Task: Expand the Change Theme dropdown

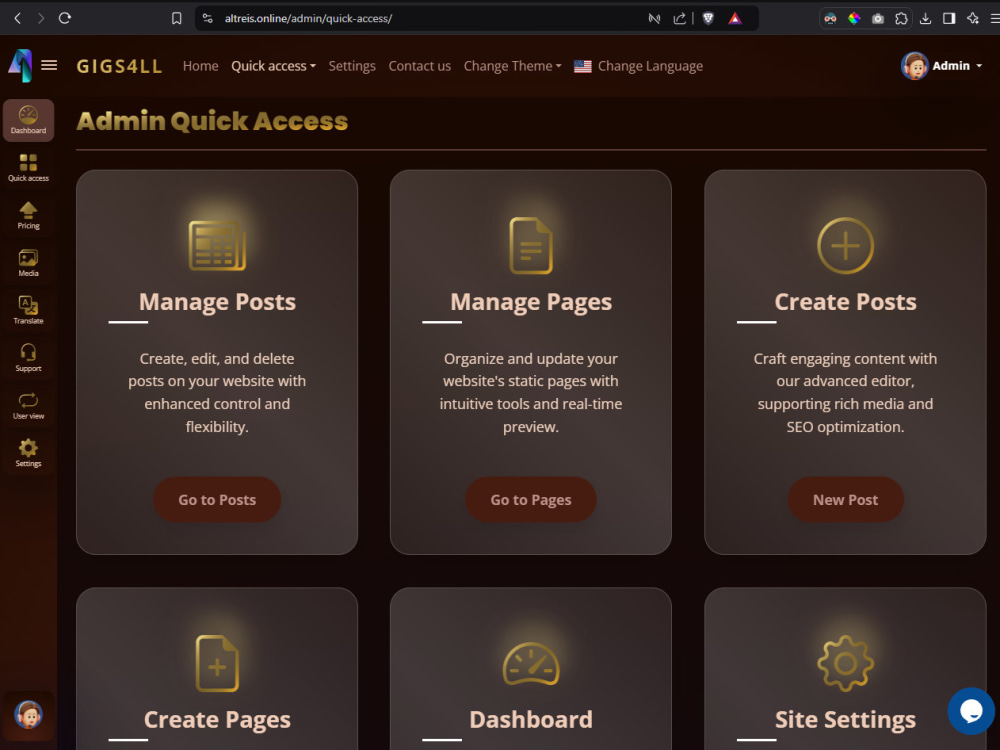Action: point(512,66)
